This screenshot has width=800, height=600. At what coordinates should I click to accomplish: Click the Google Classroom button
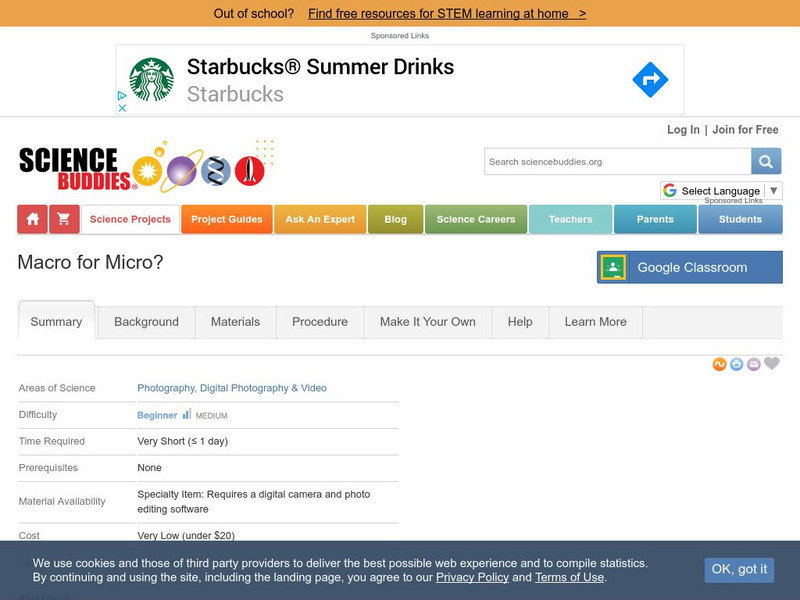(690, 267)
